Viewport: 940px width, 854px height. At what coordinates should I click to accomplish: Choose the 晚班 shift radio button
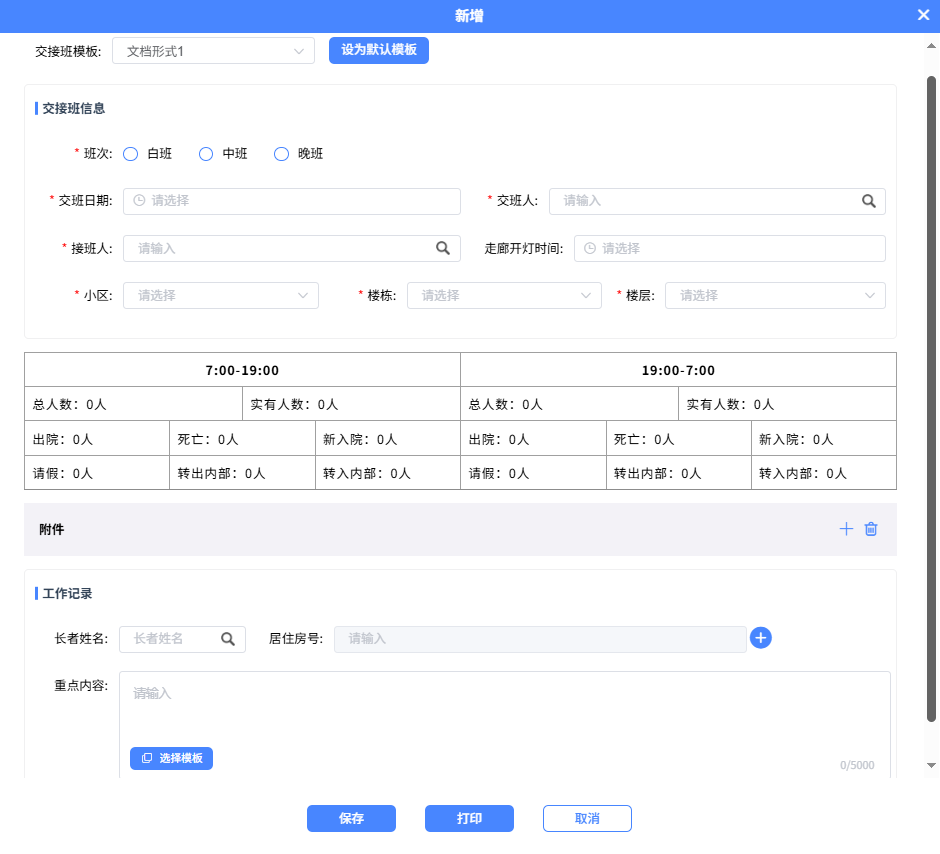(281, 154)
